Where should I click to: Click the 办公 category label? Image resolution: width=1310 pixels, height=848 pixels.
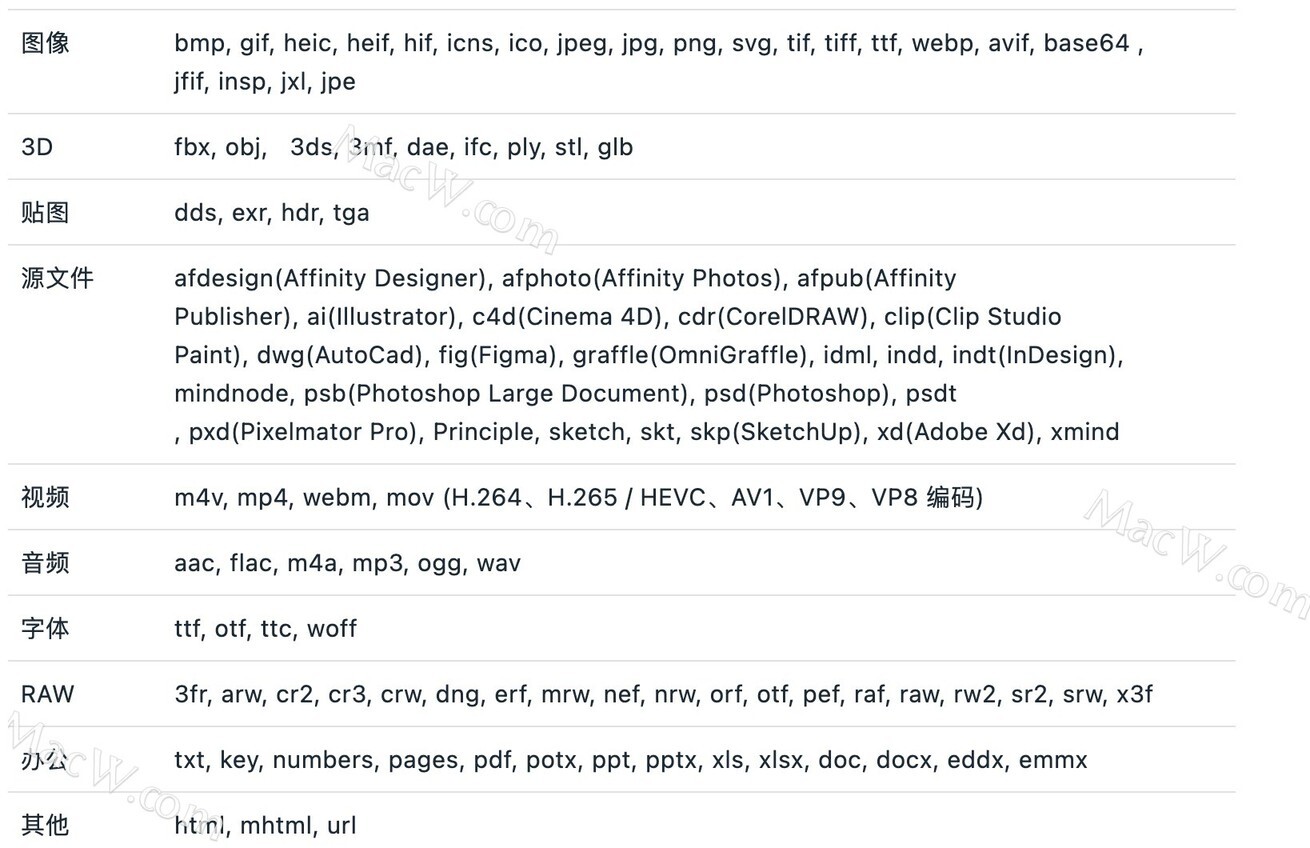click(45, 760)
